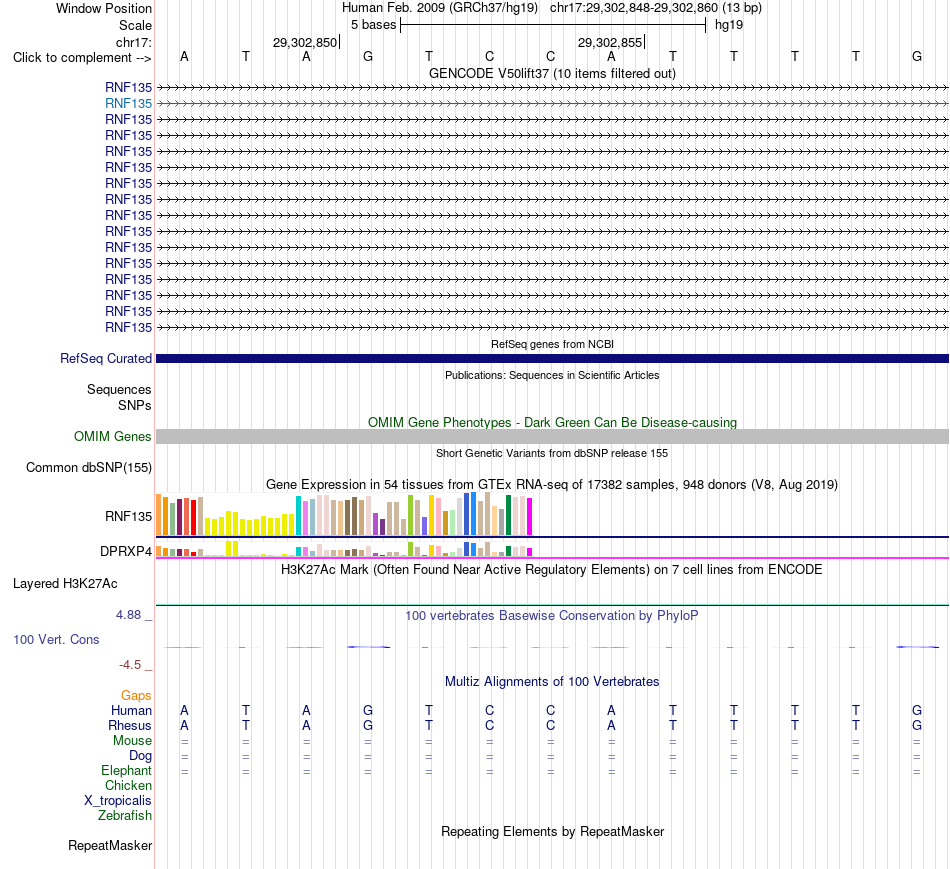The width and height of the screenshot is (950, 869).
Task: Click 'chr17:29,302,848-29,302,860 (13 bp)' position text
Action: point(656,8)
